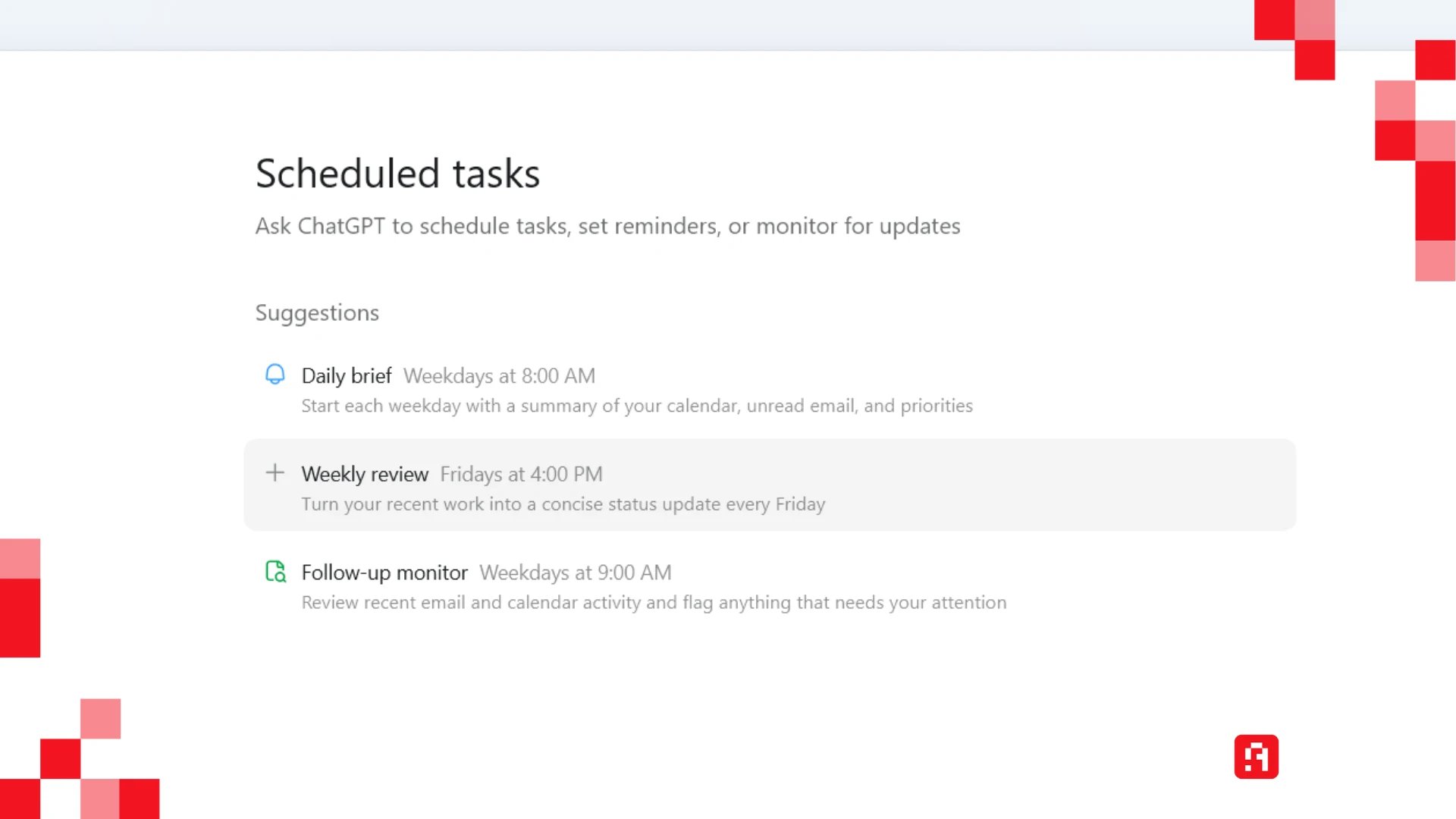Add the Weekly review suggestion via plus icon

pyautogui.click(x=275, y=472)
